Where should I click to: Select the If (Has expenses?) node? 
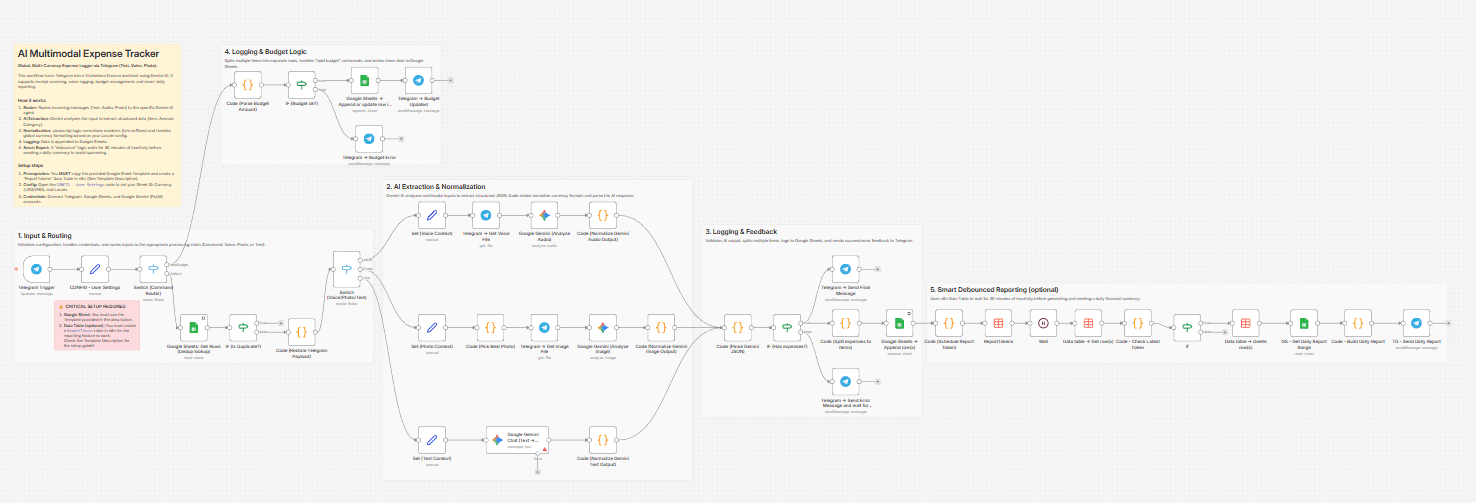pos(787,326)
